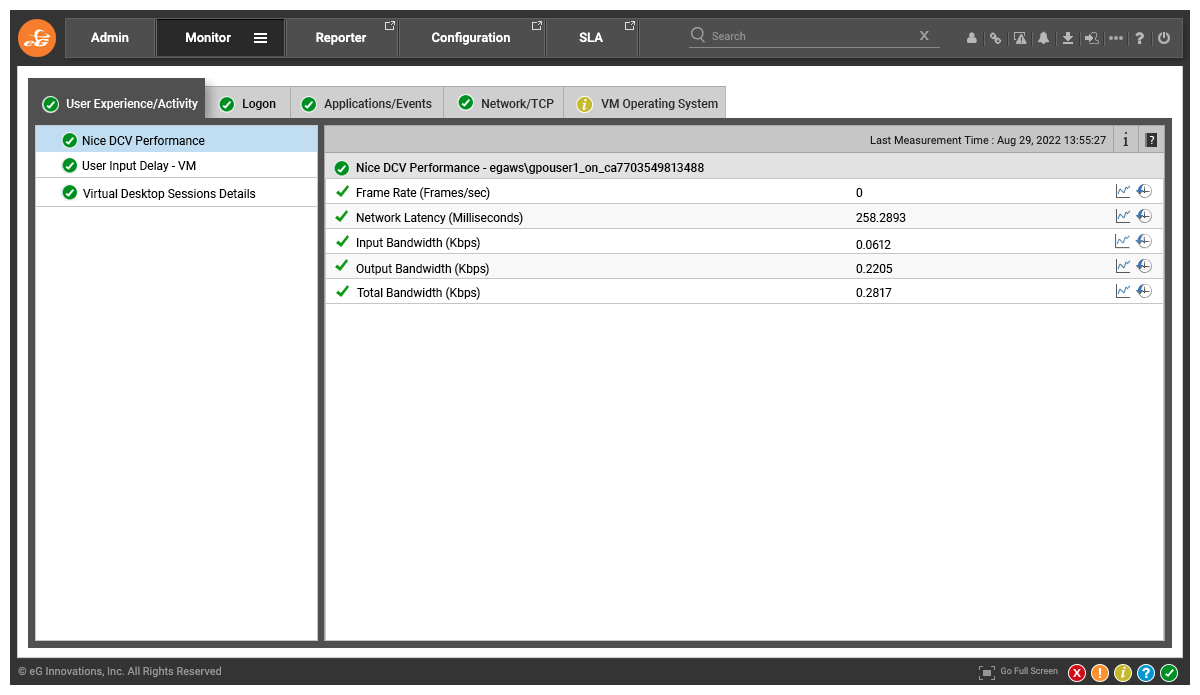
Task: View history clock for Frame Rate
Action: point(1144,191)
